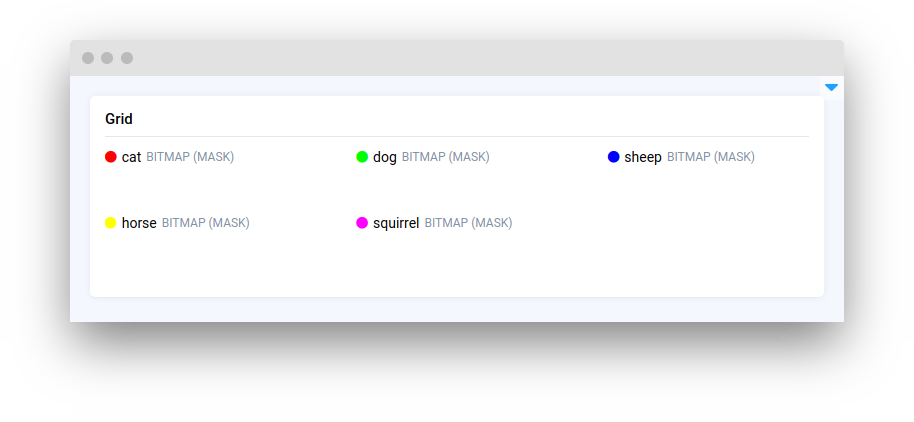
Task: Click the blue sheep color dot
Action: point(614,157)
